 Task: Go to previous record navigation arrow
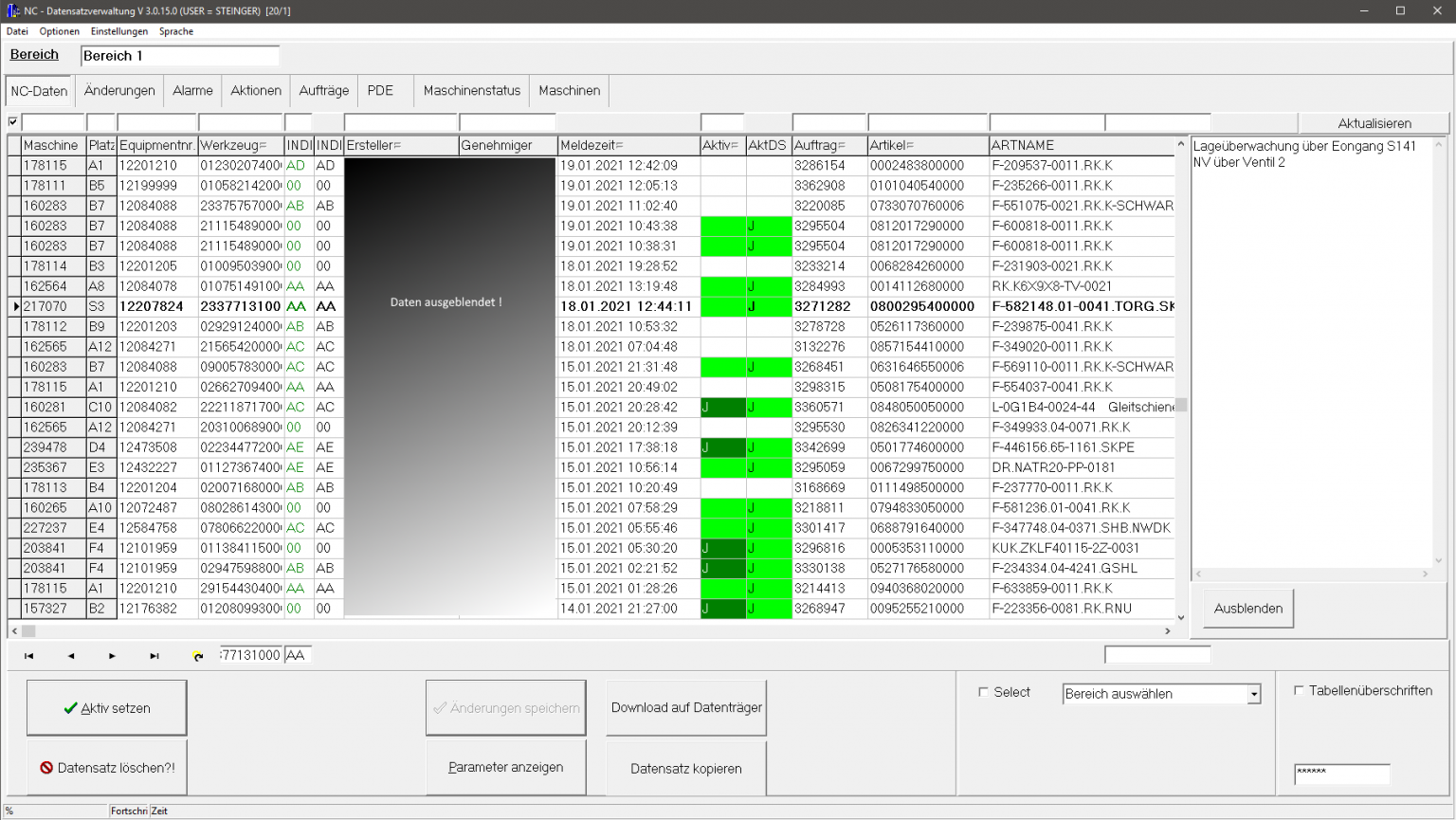[x=71, y=656]
